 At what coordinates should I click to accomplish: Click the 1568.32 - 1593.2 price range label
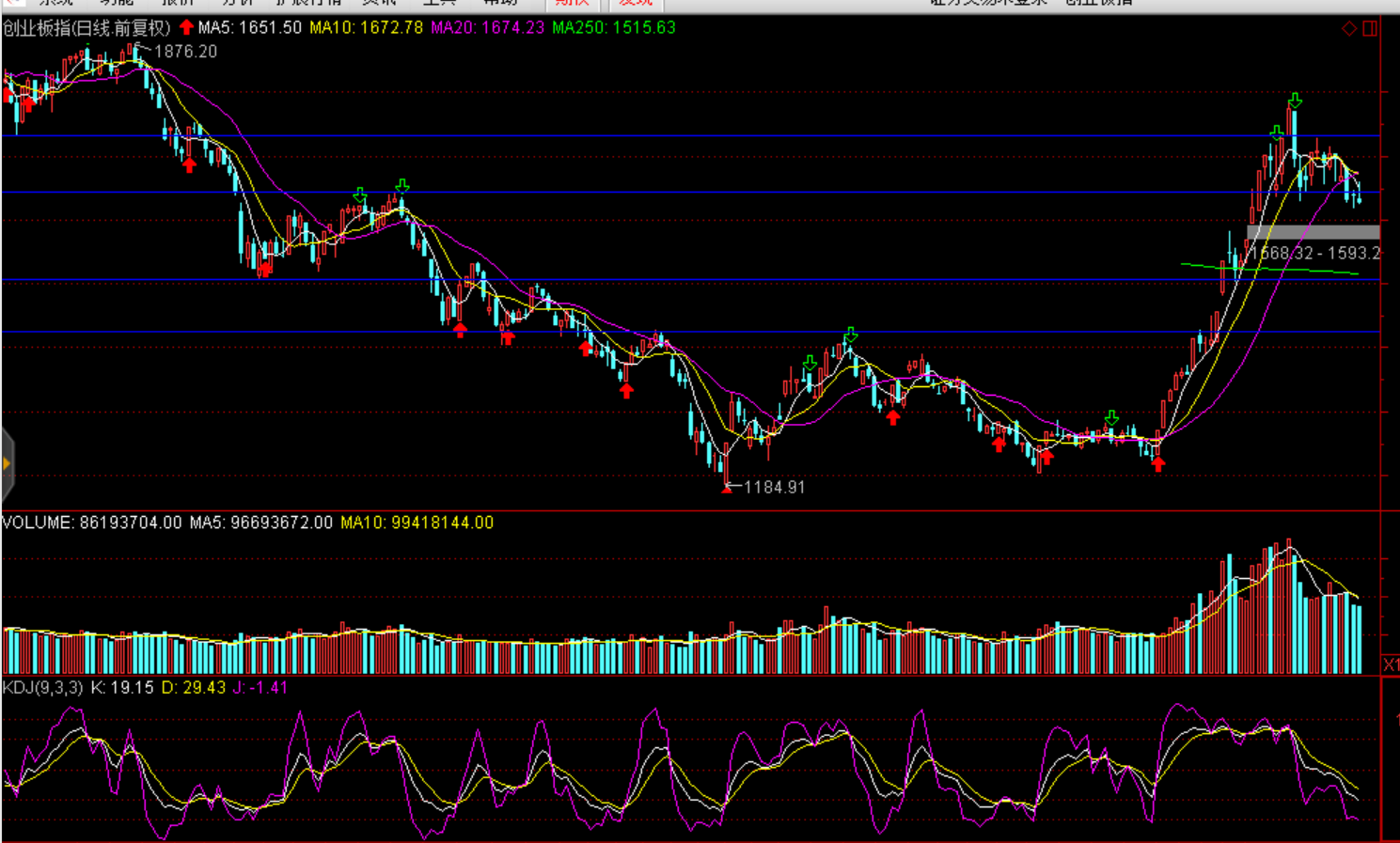(x=1316, y=254)
